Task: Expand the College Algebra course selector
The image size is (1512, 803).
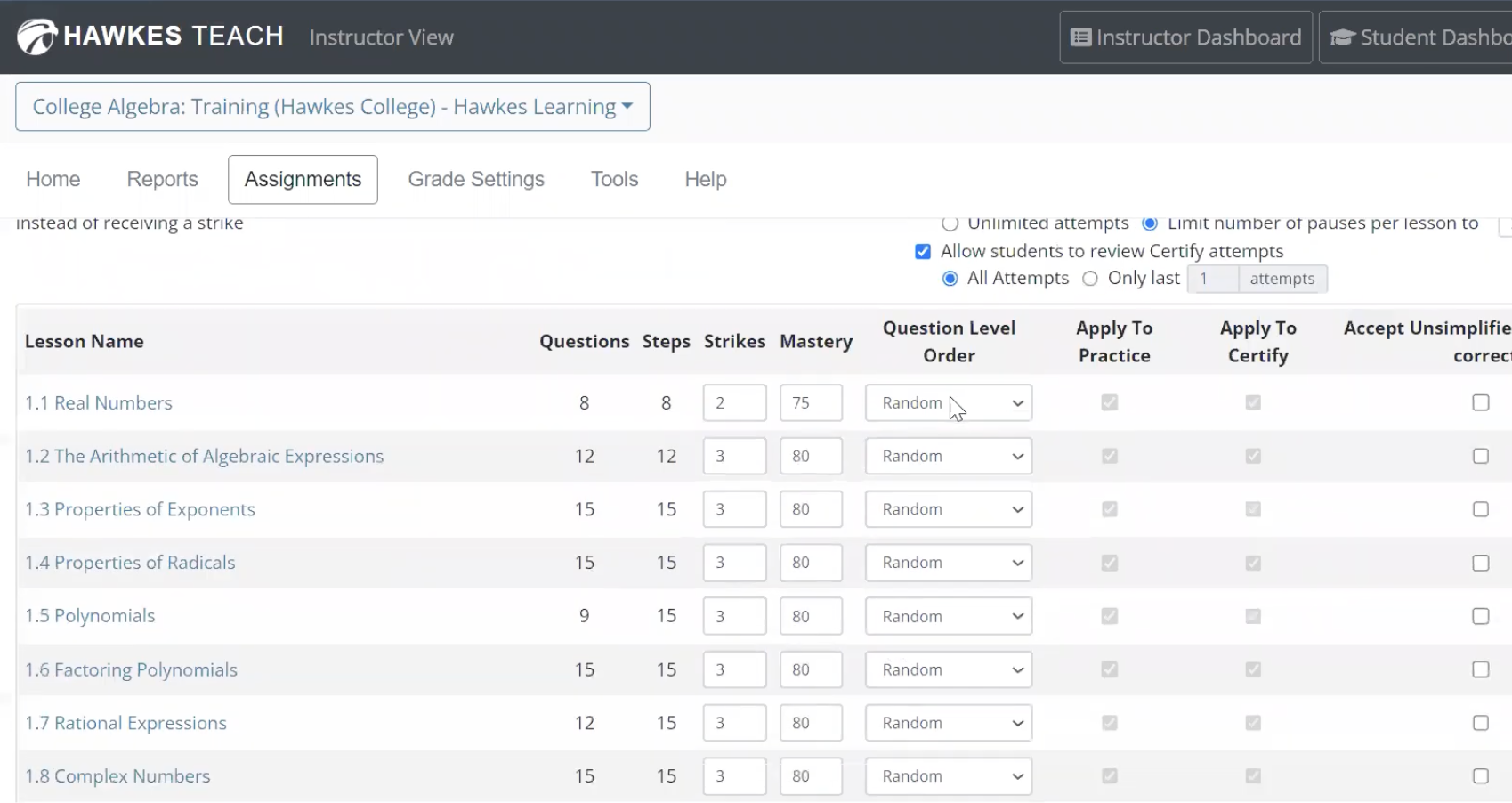Action: click(x=333, y=107)
